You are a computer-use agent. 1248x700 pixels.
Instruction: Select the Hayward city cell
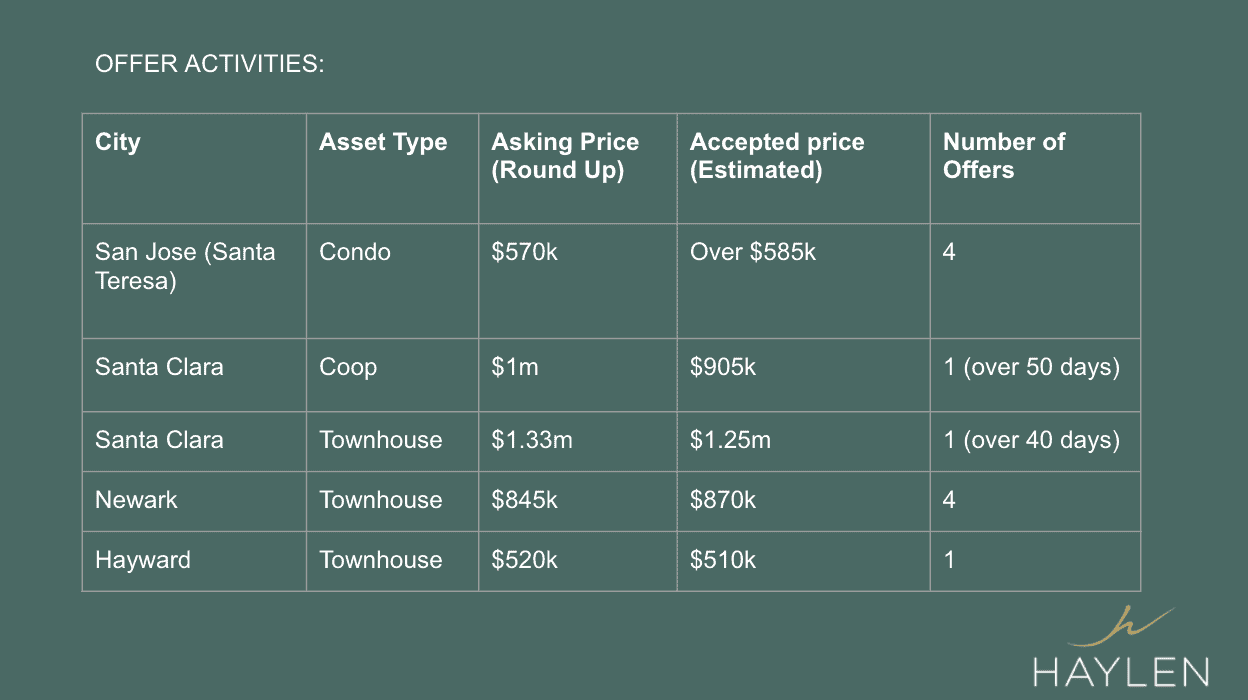tap(194, 561)
